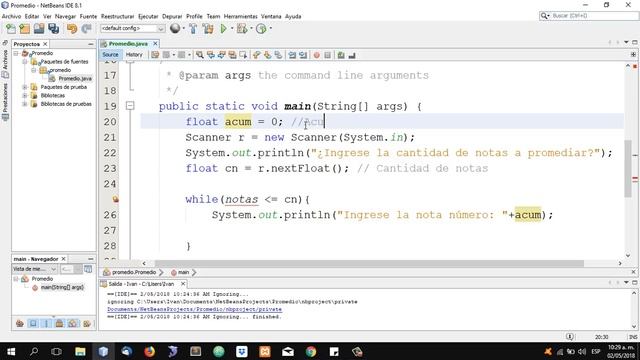Select Promedio.java in project tree
The image size is (640, 360).
pos(75,78)
